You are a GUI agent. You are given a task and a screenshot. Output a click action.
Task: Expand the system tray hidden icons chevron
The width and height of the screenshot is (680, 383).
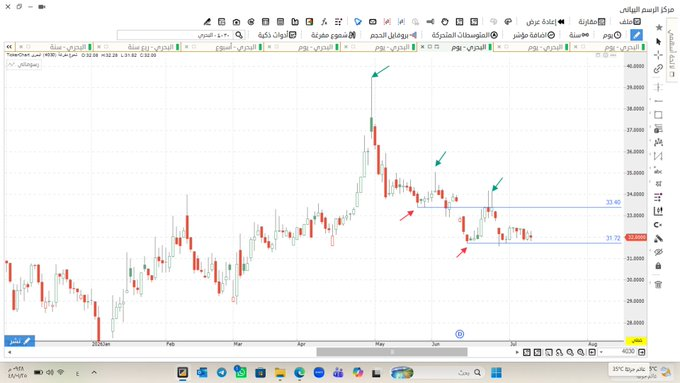click(94, 373)
